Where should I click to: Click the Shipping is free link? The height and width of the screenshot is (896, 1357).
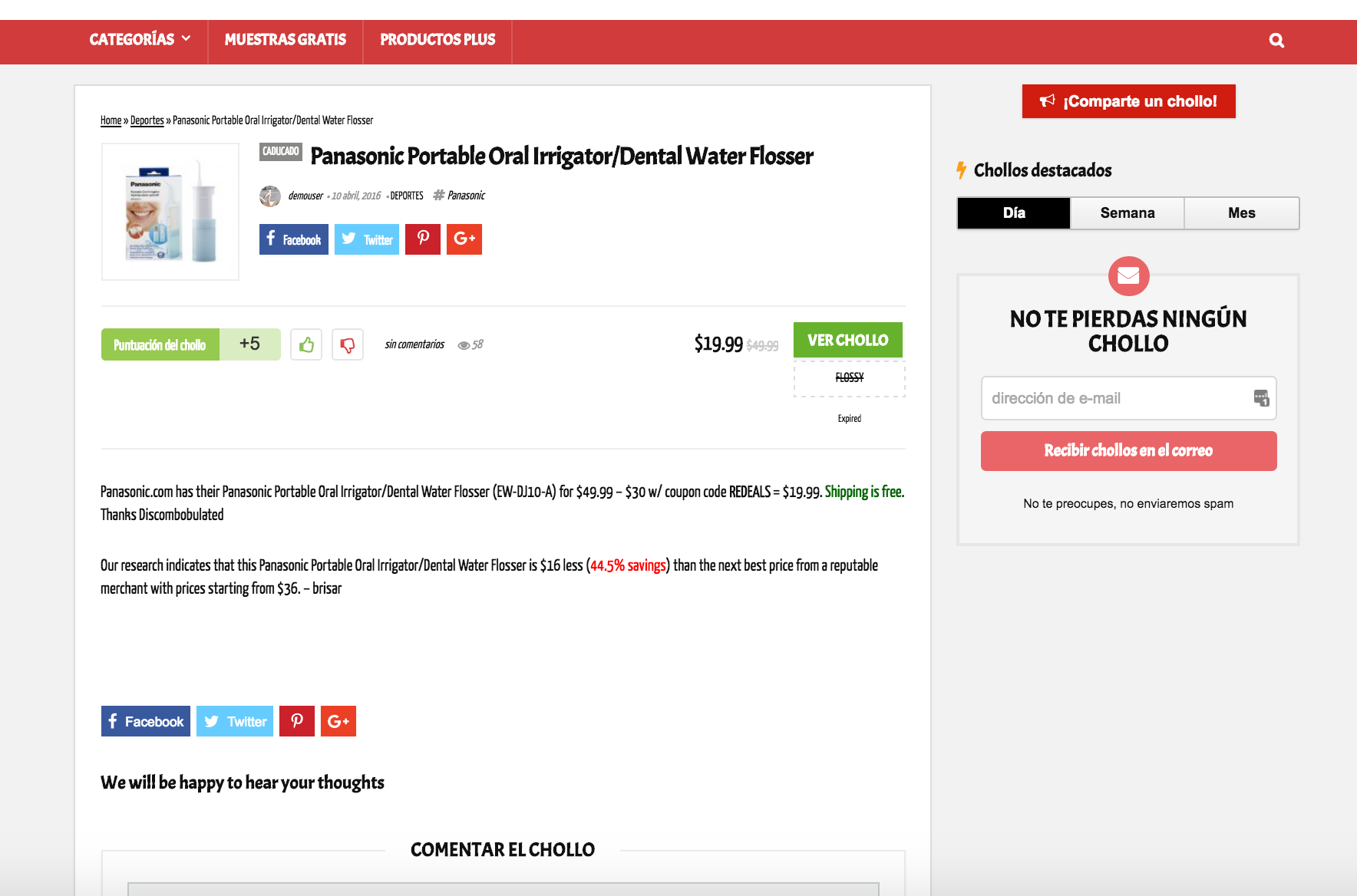tap(863, 492)
